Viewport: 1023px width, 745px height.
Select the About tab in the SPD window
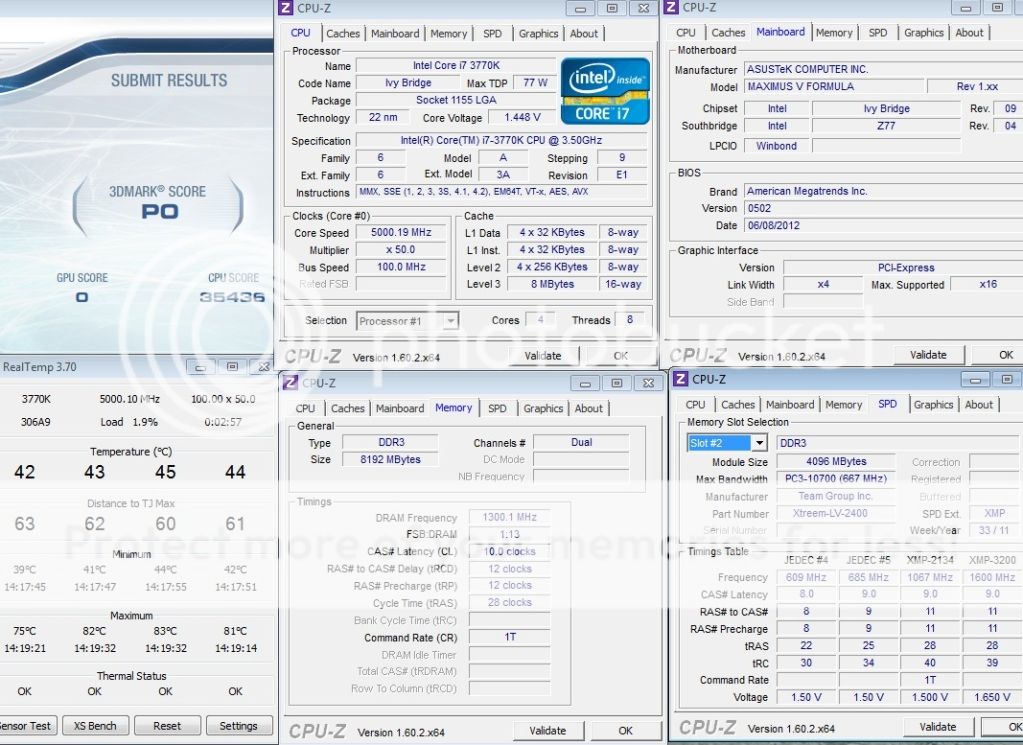click(x=978, y=405)
